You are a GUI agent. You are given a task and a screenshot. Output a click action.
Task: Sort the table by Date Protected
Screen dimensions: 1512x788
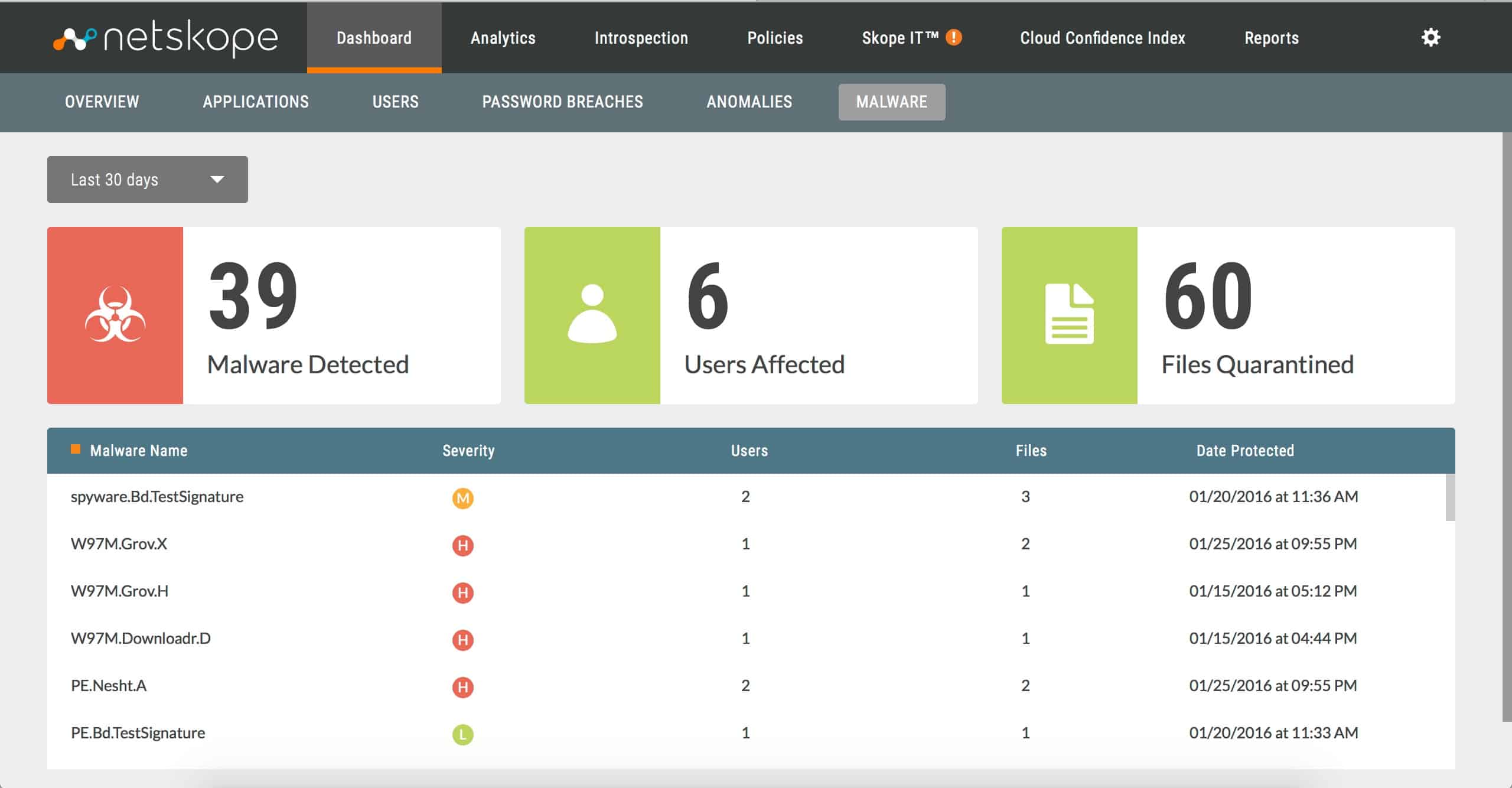click(1245, 451)
